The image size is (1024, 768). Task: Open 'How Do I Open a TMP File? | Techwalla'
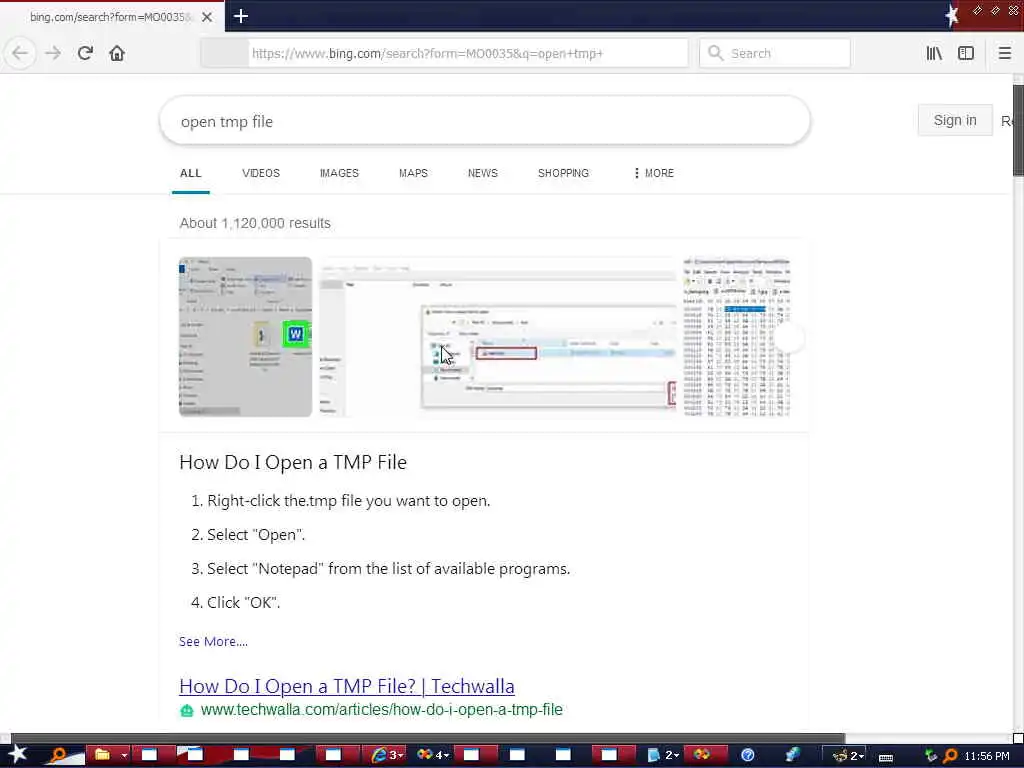coord(347,686)
